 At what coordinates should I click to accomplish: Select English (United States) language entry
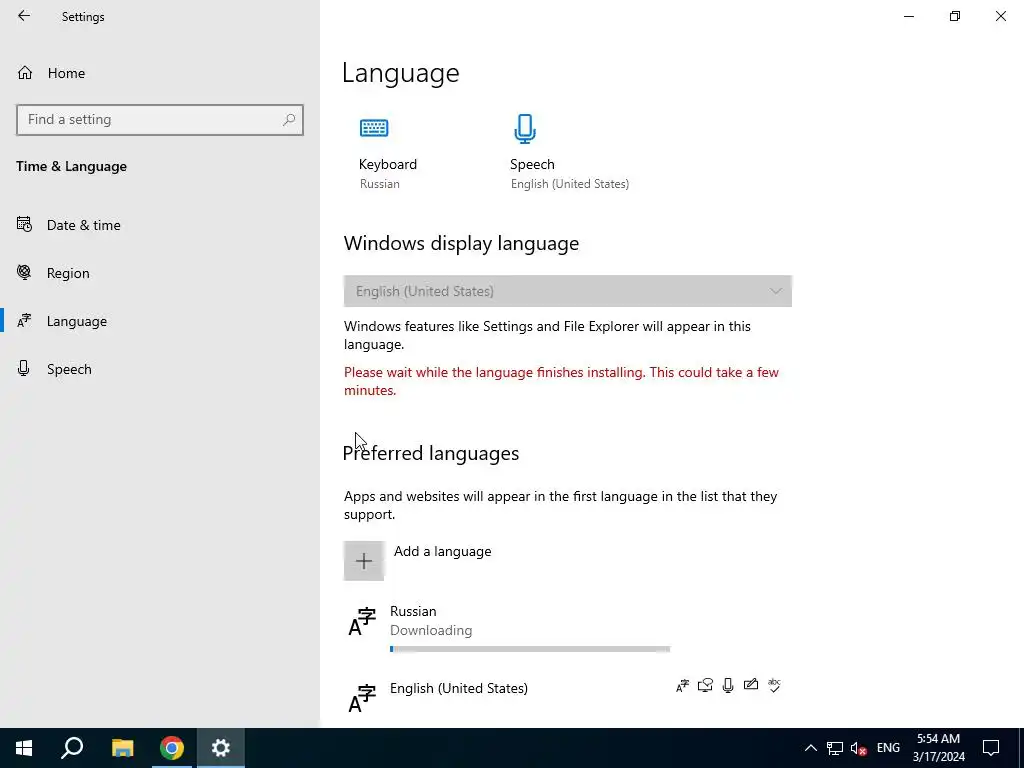click(x=567, y=697)
